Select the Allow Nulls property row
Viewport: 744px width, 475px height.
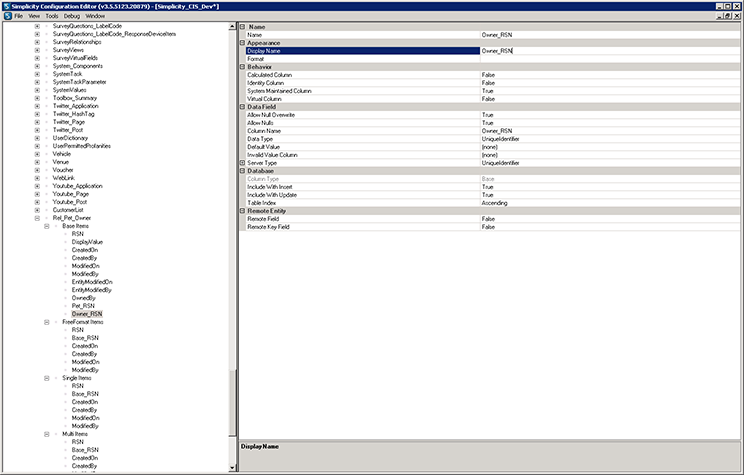[493, 123]
